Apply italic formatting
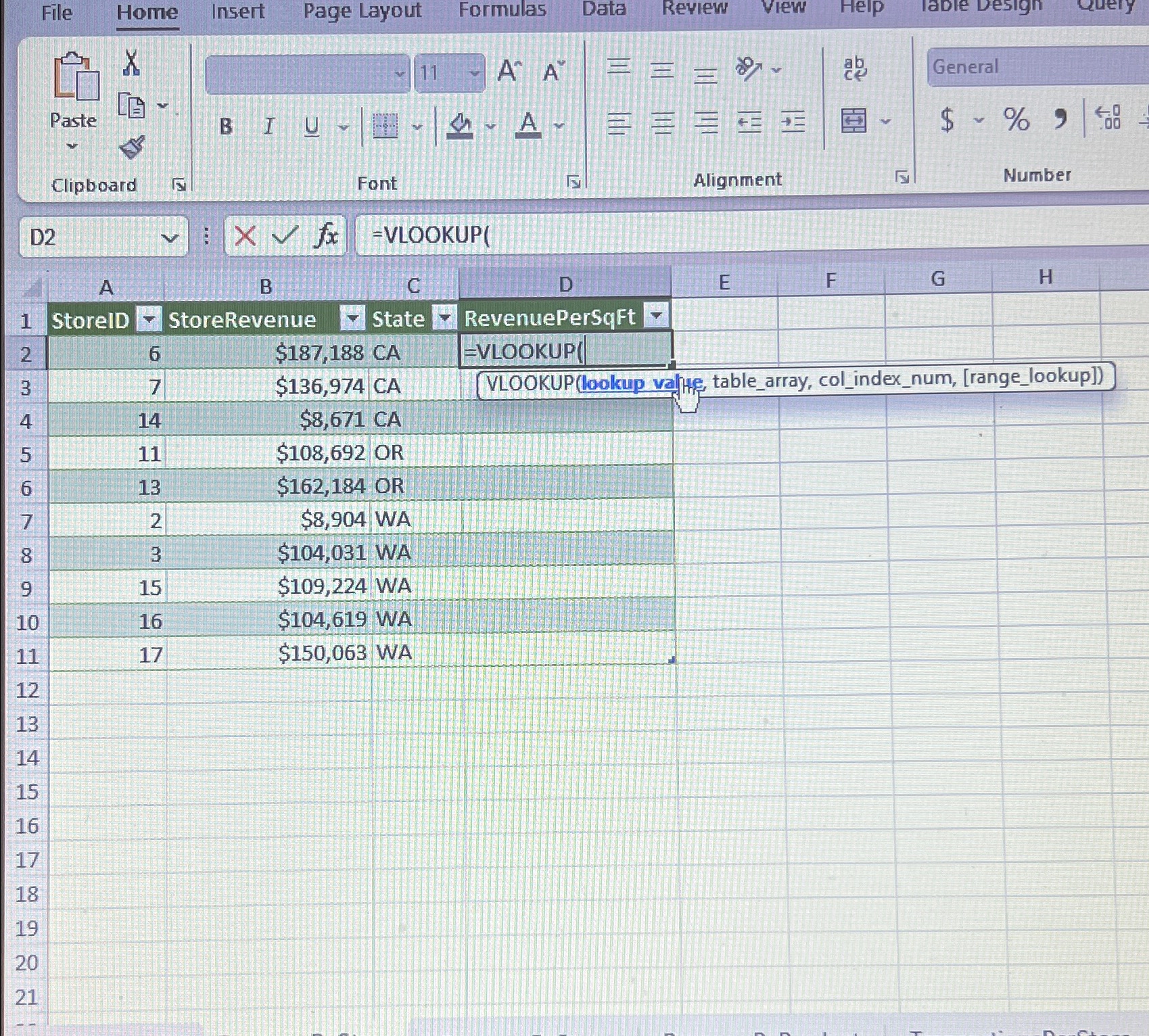The height and width of the screenshot is (1036, 1149). (x=268, y=126)
